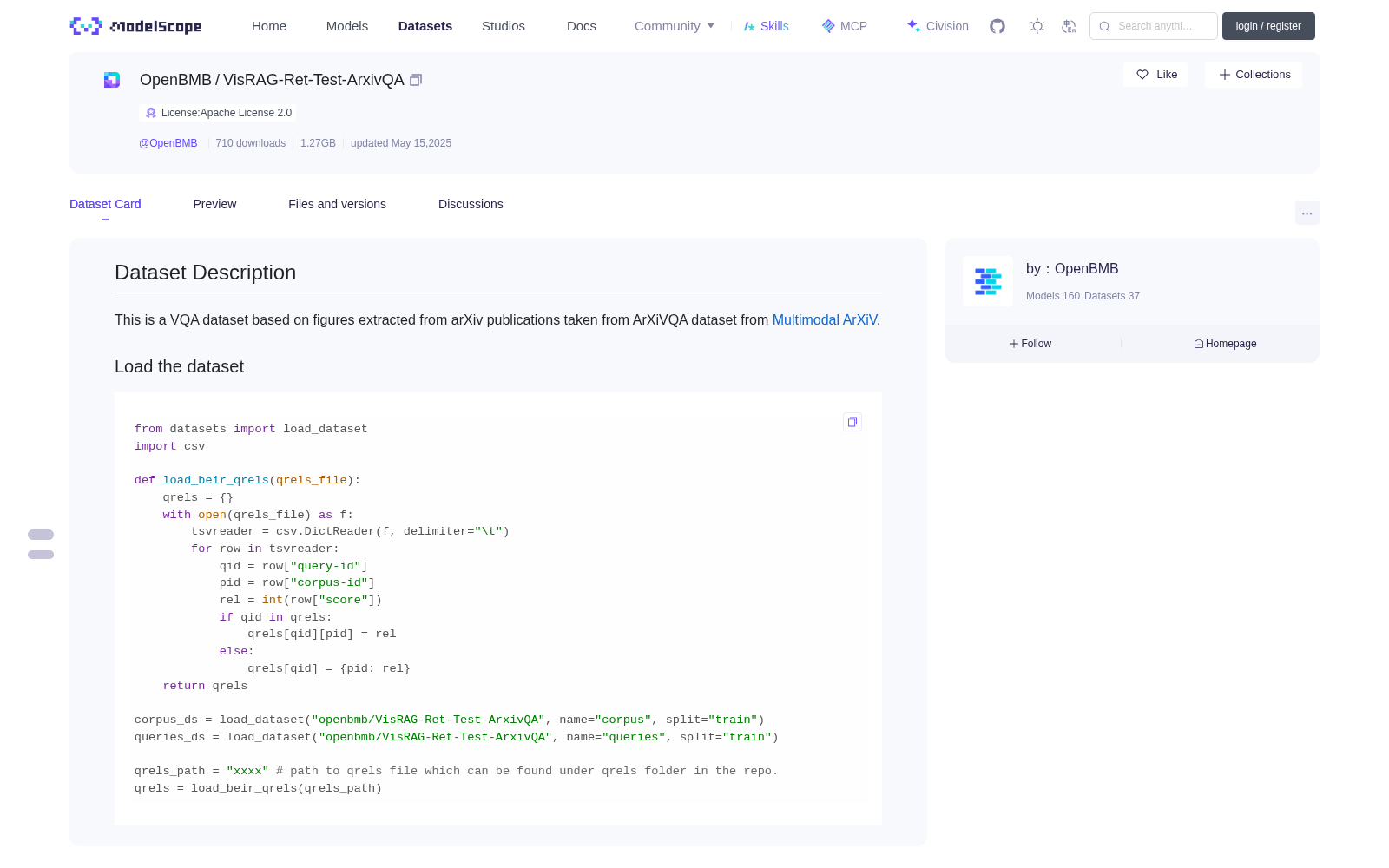
Task: Add dataset to Collections
Action: pos(1254,75)
